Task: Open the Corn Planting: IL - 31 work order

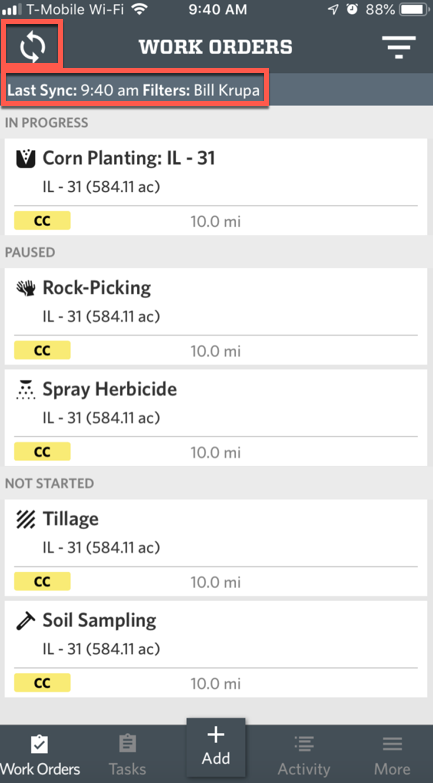Action: click(216, 187)
